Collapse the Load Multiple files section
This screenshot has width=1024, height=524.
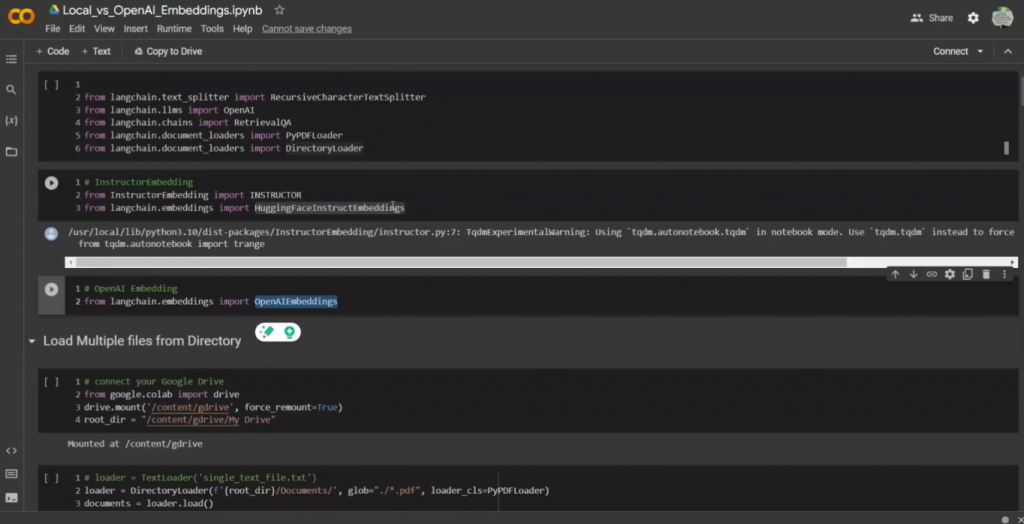[31, 341]
